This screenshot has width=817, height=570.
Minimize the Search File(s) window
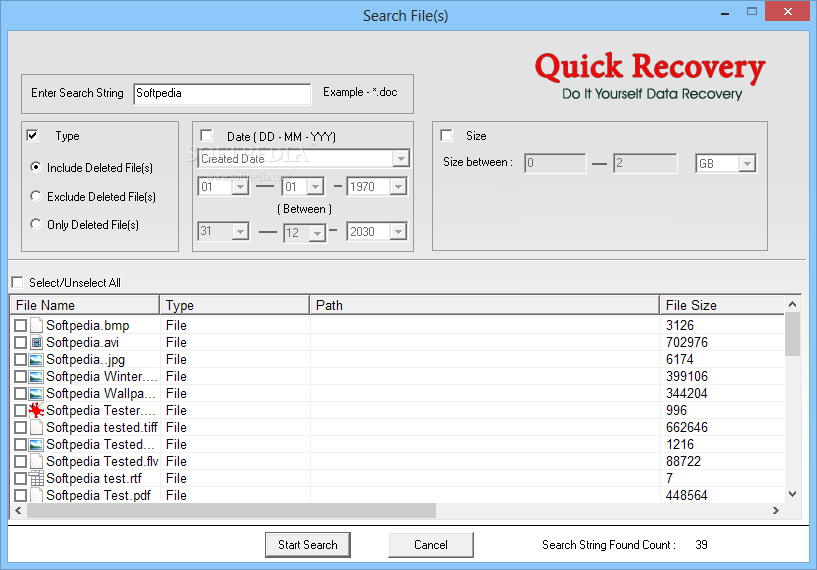[x=725, y=13]
